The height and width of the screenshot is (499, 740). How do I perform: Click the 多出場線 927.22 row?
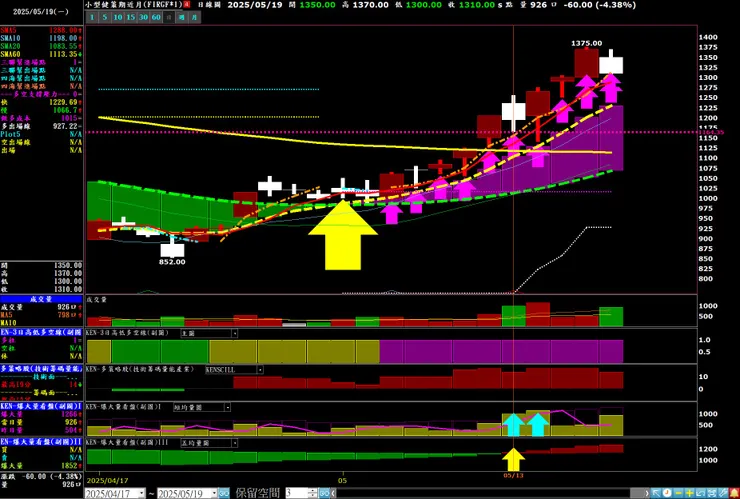(42, 126)
